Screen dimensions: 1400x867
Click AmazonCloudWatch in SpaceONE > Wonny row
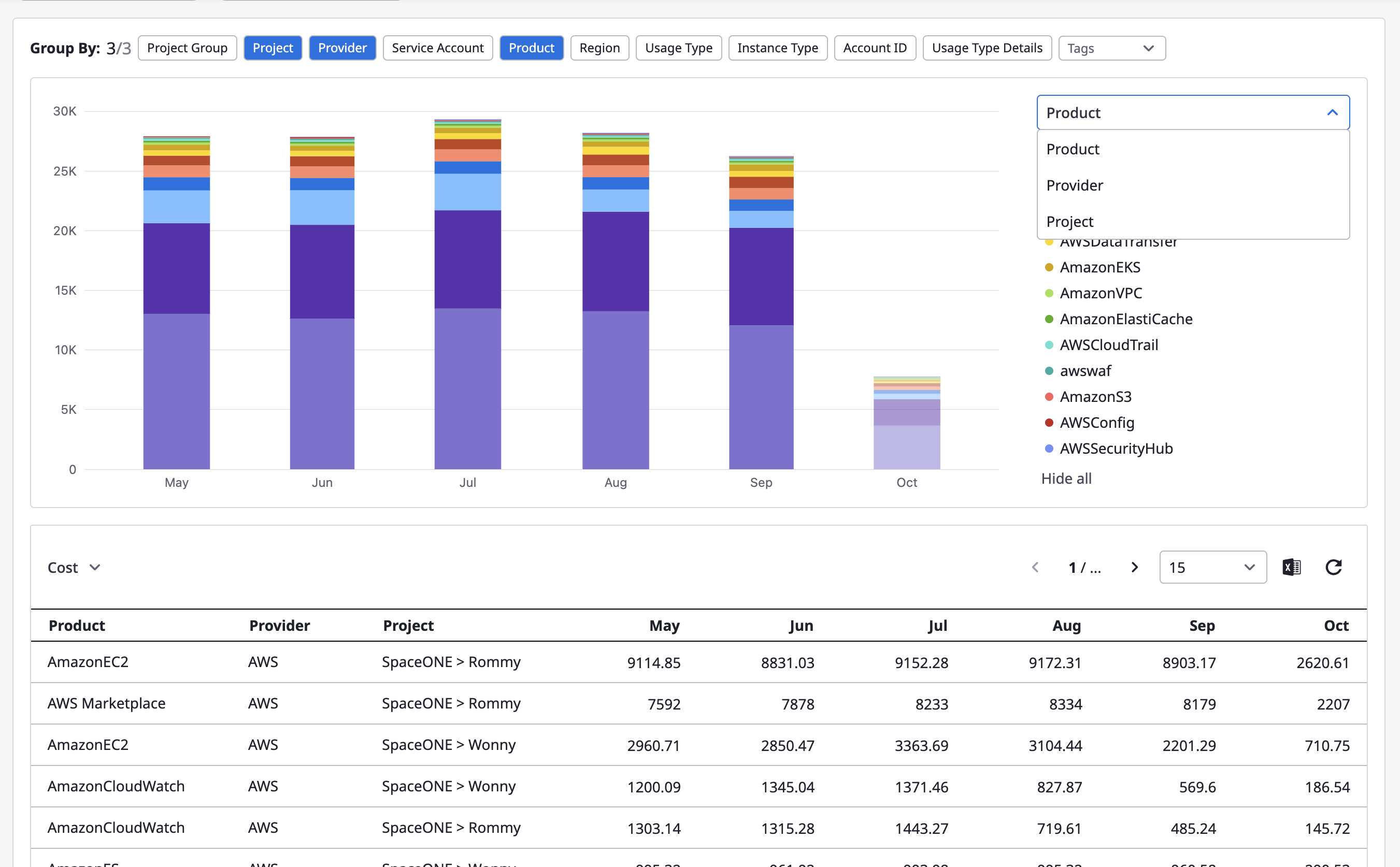116,786
